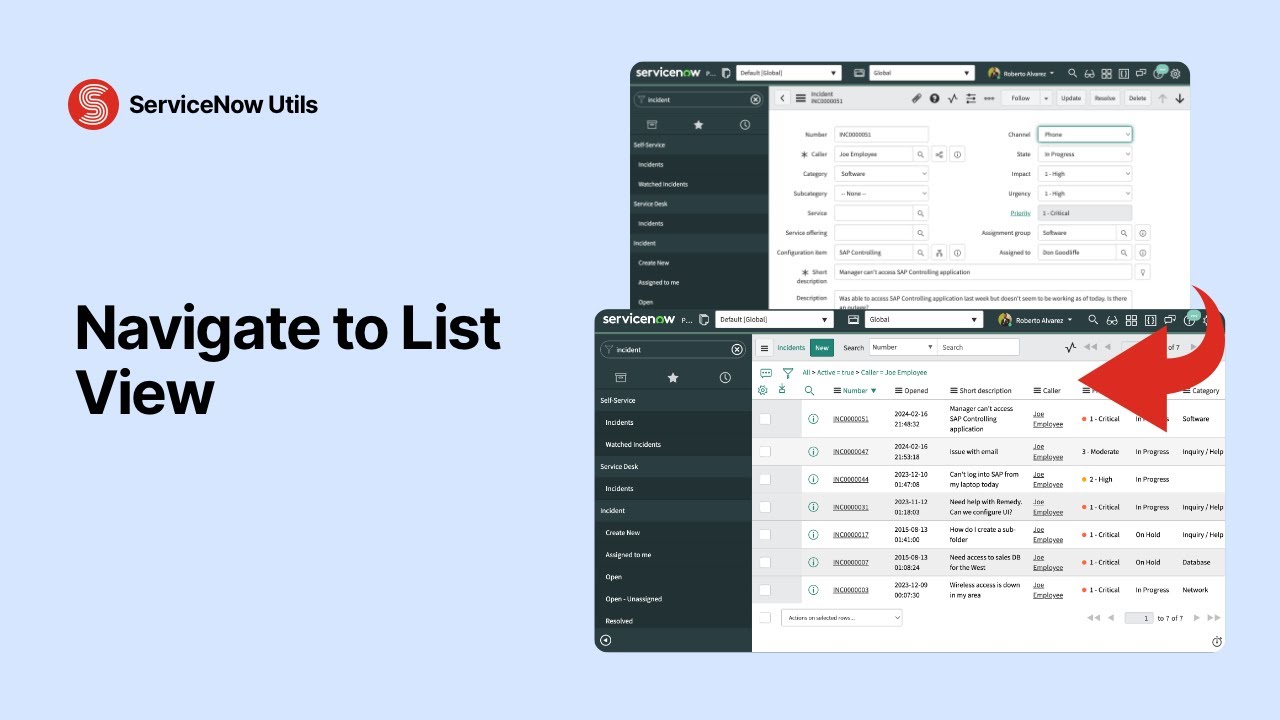1280x720 pixels.
Task: Open the Urgency dropdown in form
Action: (1085, 193)
